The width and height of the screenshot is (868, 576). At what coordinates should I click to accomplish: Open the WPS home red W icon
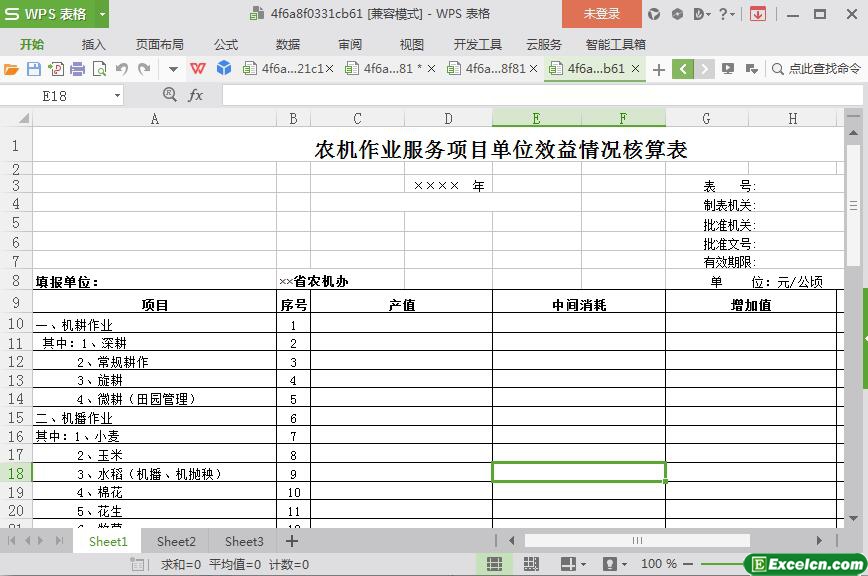coord(198,69)
